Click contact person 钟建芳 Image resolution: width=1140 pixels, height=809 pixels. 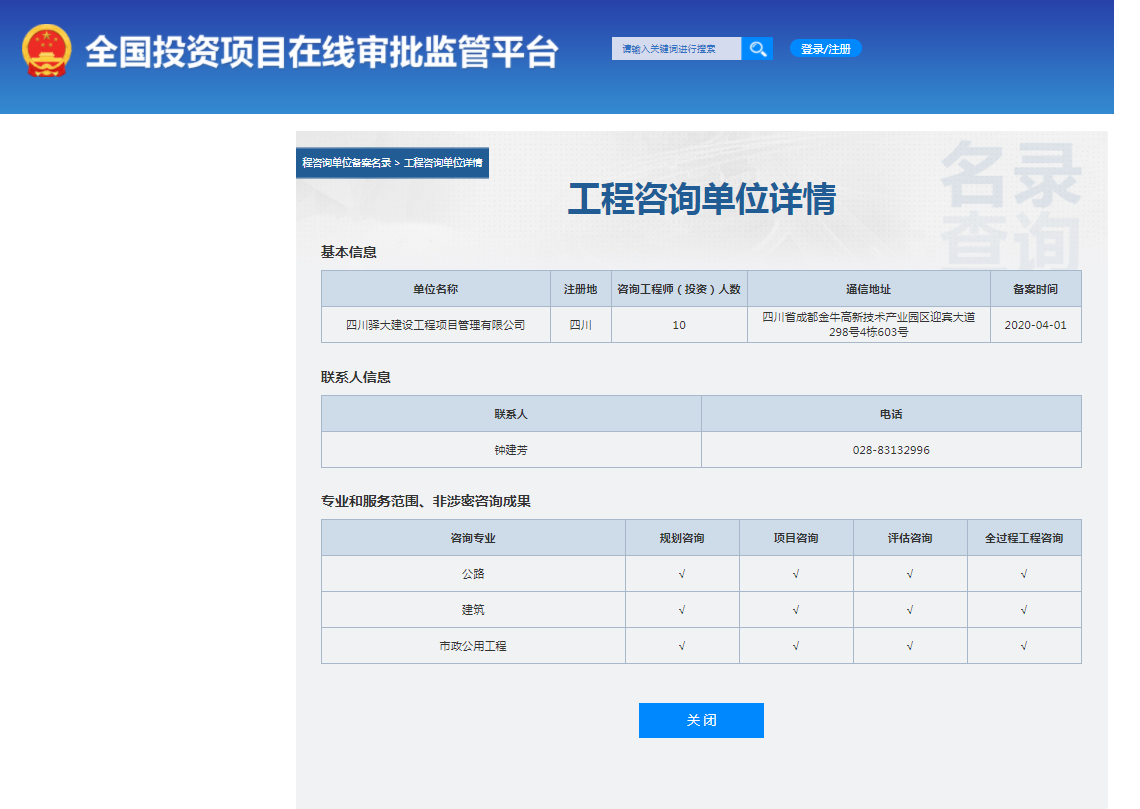click(510, 449)
